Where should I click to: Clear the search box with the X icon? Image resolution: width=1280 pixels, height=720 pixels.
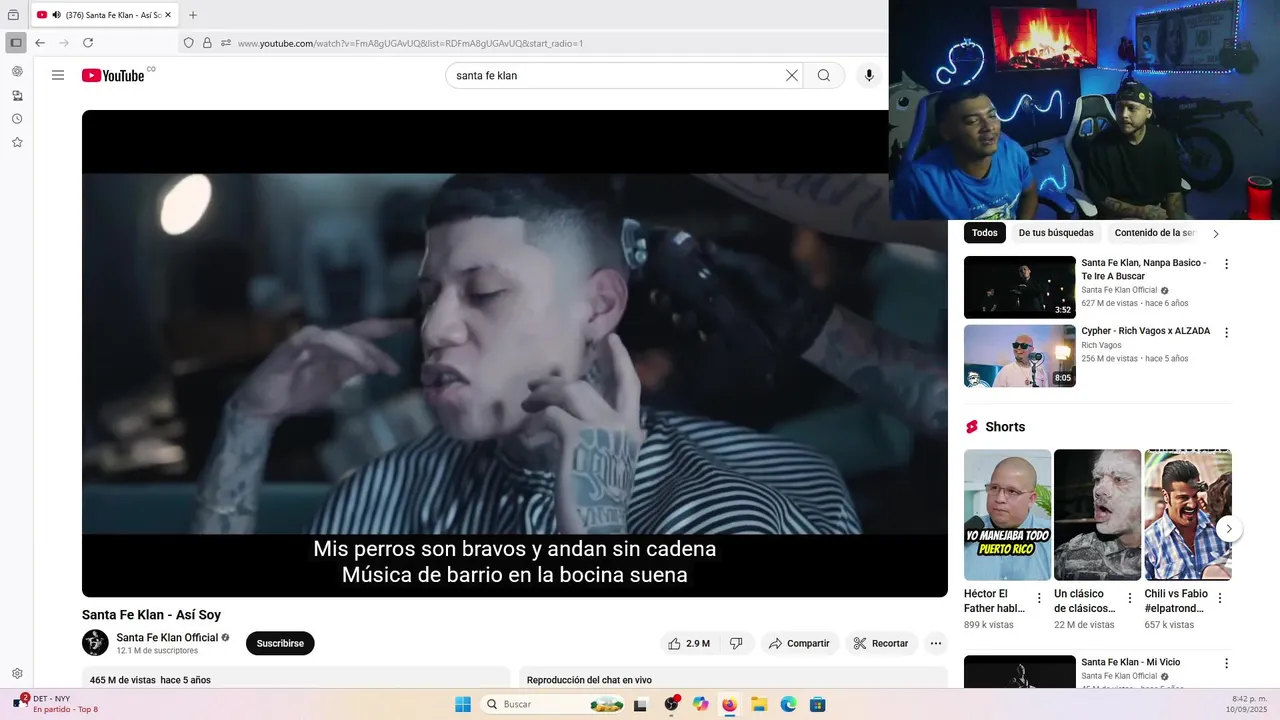coord(792,75)
